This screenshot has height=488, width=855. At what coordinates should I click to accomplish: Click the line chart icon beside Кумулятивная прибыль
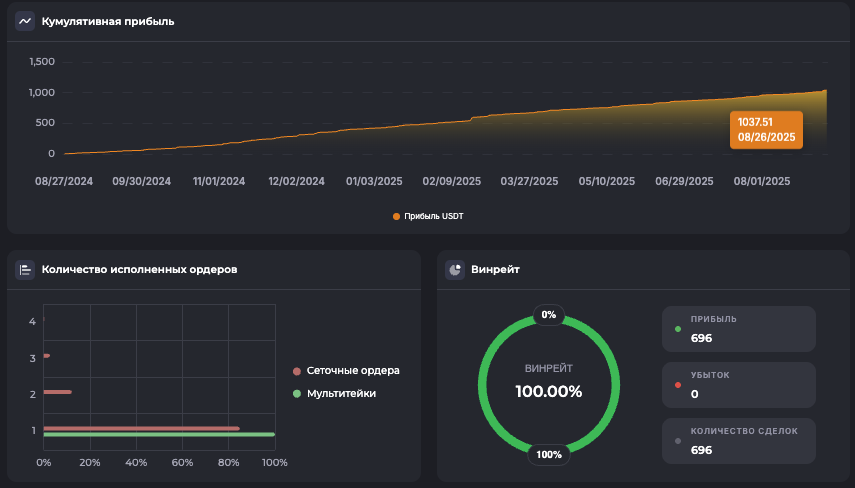(25, 21)
